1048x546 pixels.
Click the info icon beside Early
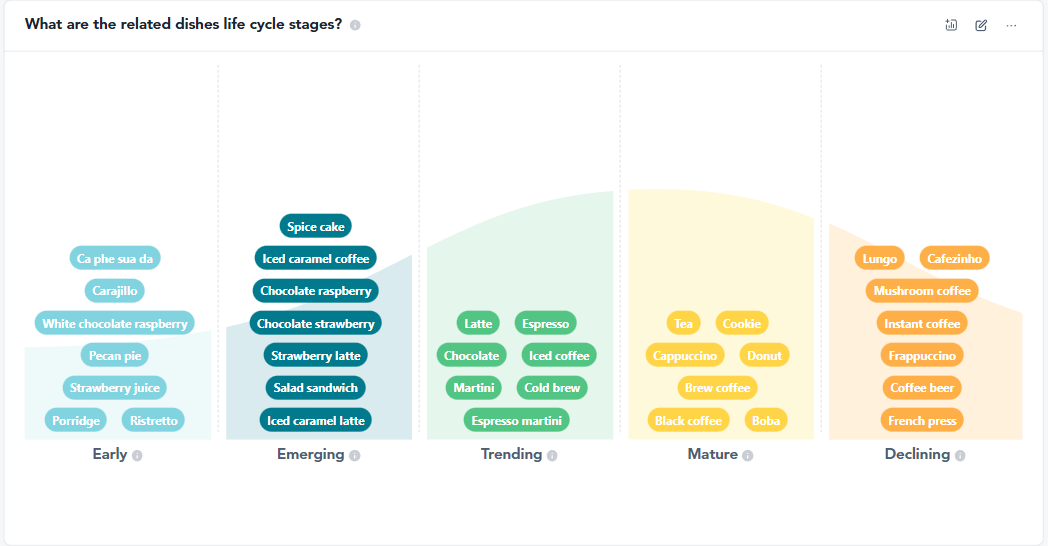[x=137, y=455]
